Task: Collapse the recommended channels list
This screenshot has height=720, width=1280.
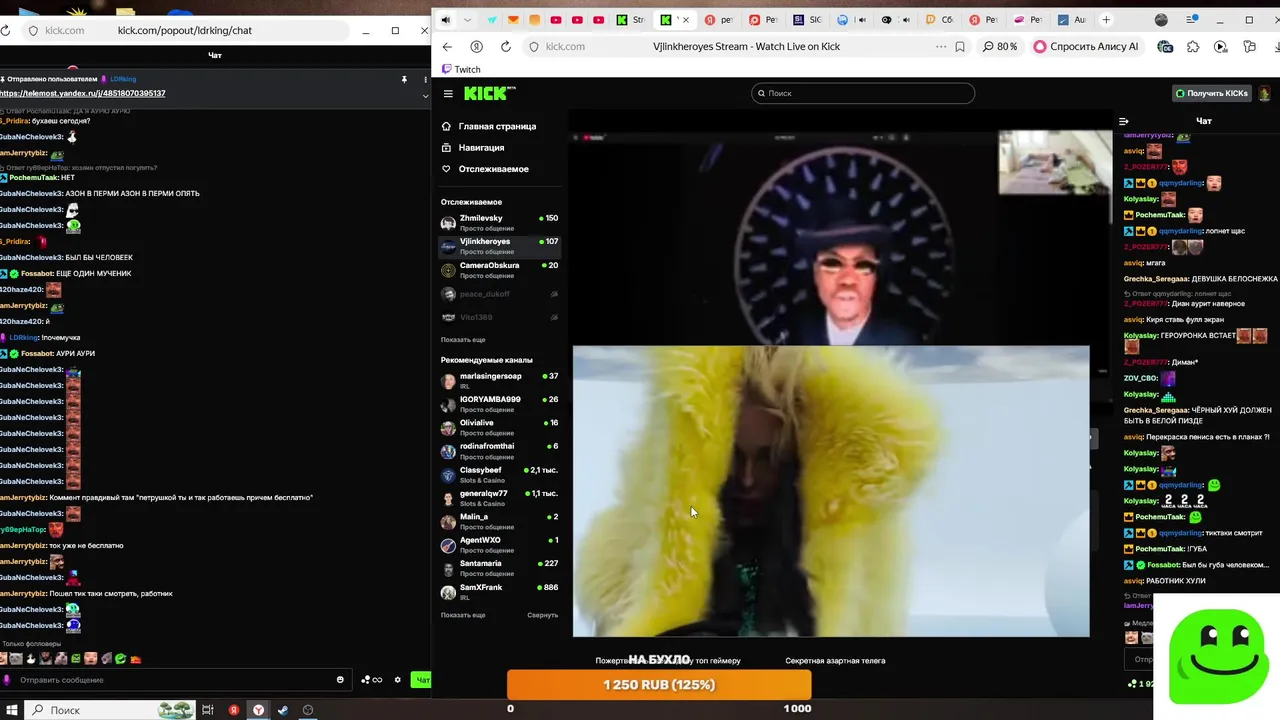Action: click(x=542, y=615)
